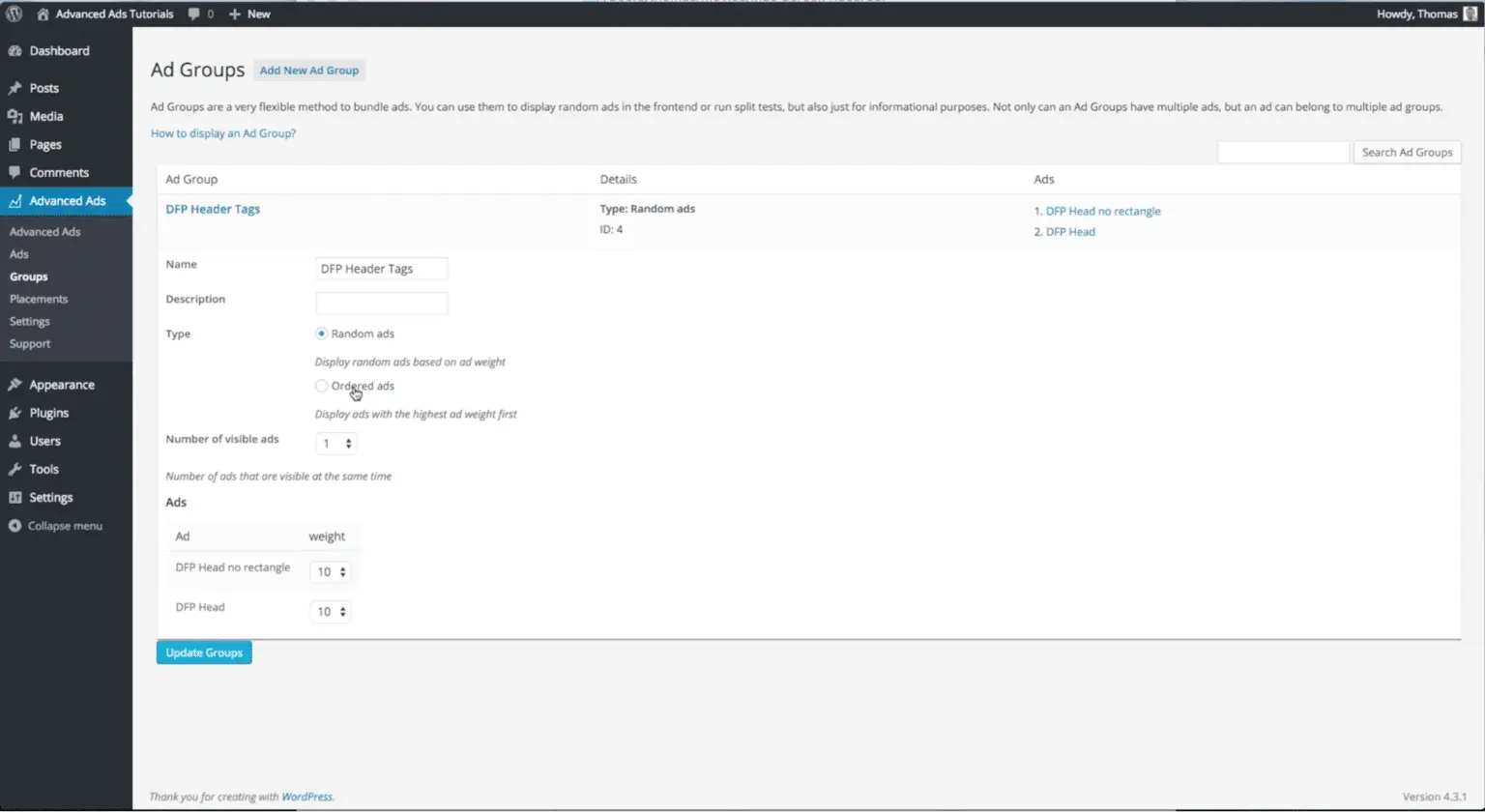The height and width of the screenshot is (812, 1485).
Task: Select the Random ads radio button
Action: tap(321, 333)
